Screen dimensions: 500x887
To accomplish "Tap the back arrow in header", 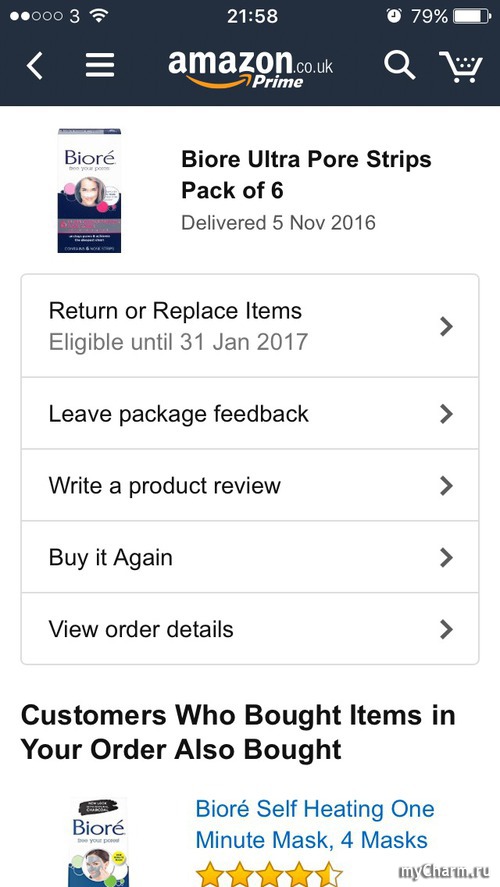I will [x=35, y=65].
